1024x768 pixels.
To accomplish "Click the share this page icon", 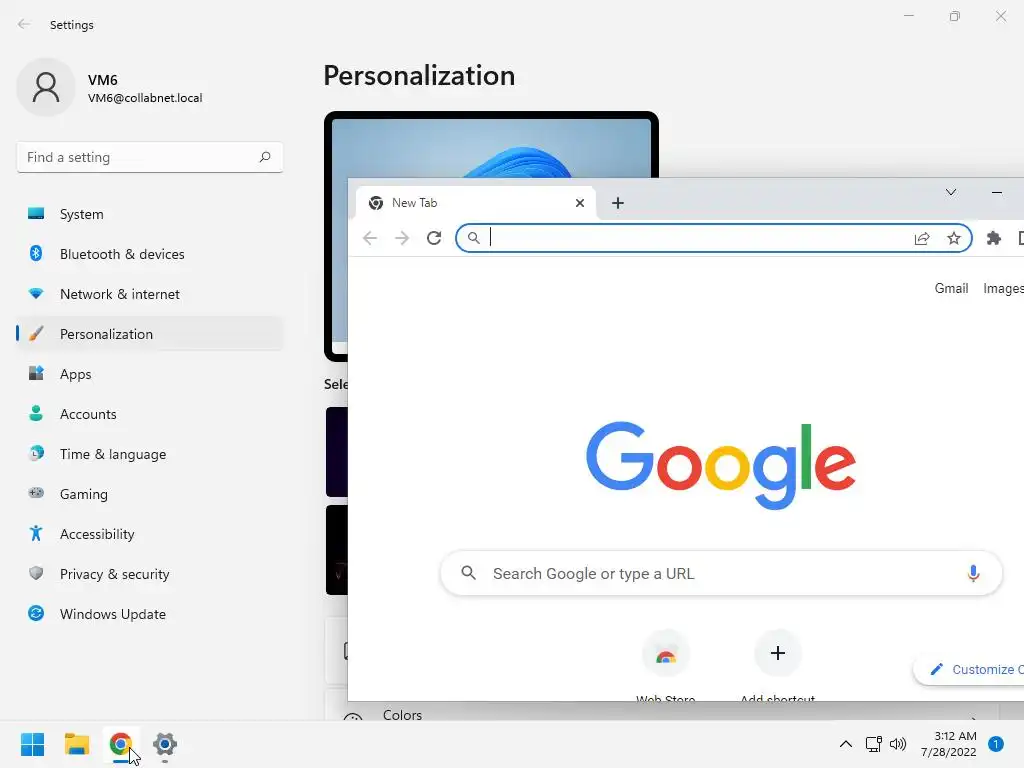I will pyautogui.click(x=922, y=238).
